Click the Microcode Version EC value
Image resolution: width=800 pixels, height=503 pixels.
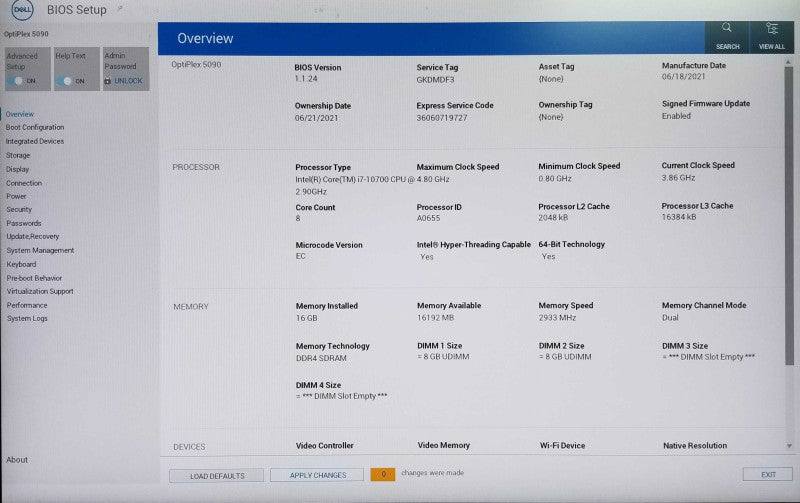(301, 256)
